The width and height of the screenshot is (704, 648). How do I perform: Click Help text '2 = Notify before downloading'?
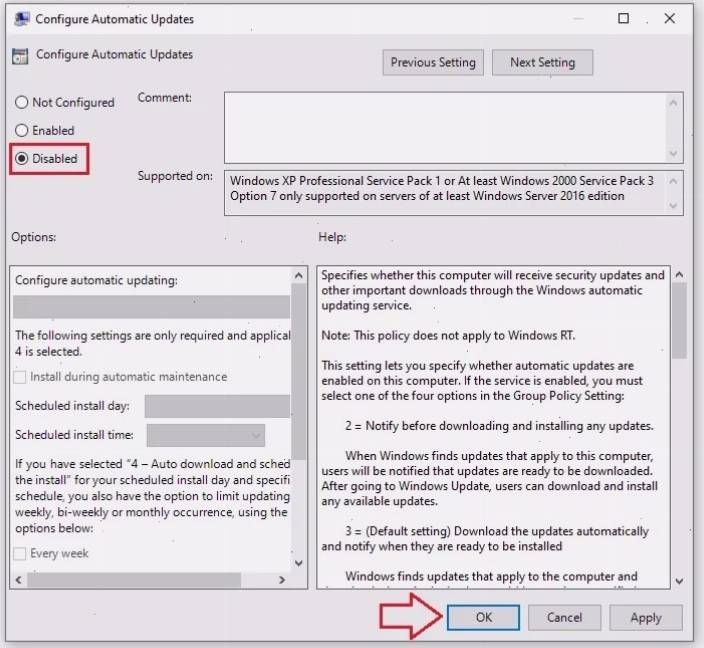[499, 426]
